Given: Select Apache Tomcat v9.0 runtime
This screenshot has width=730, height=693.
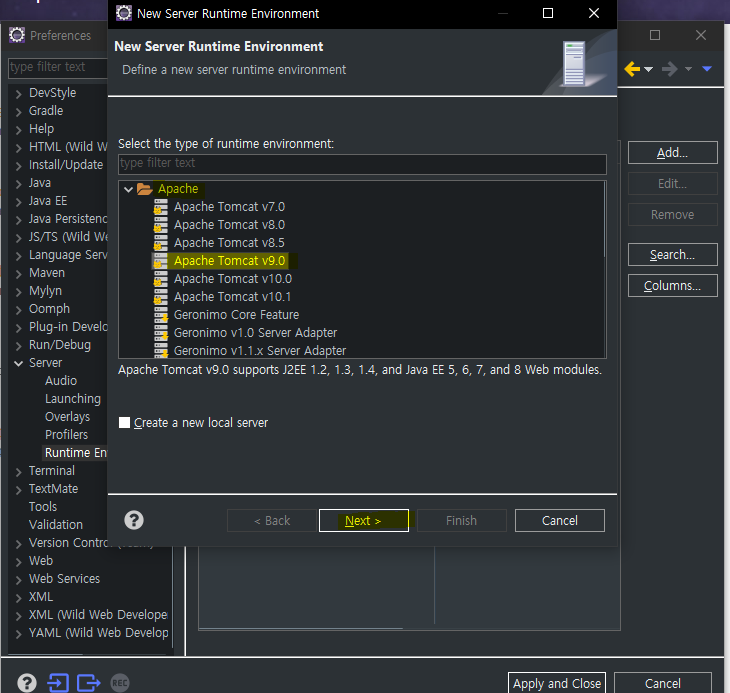Looking at the screenshot, I should (x=229, y=261).
